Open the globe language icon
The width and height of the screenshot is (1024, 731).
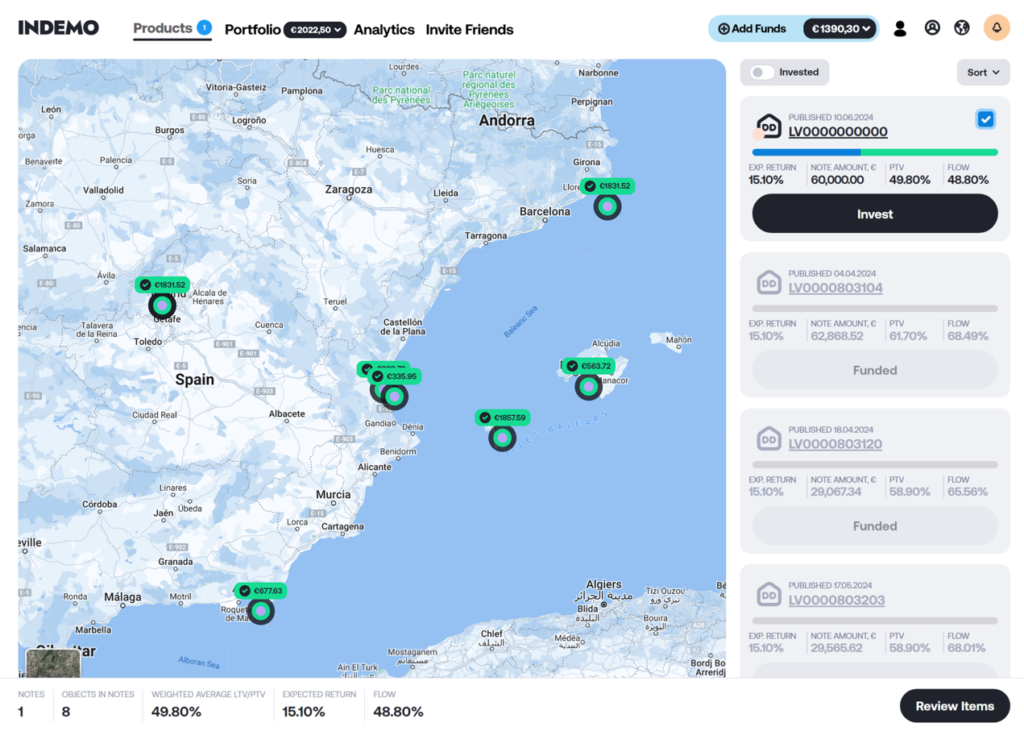[x=962, y=28]
